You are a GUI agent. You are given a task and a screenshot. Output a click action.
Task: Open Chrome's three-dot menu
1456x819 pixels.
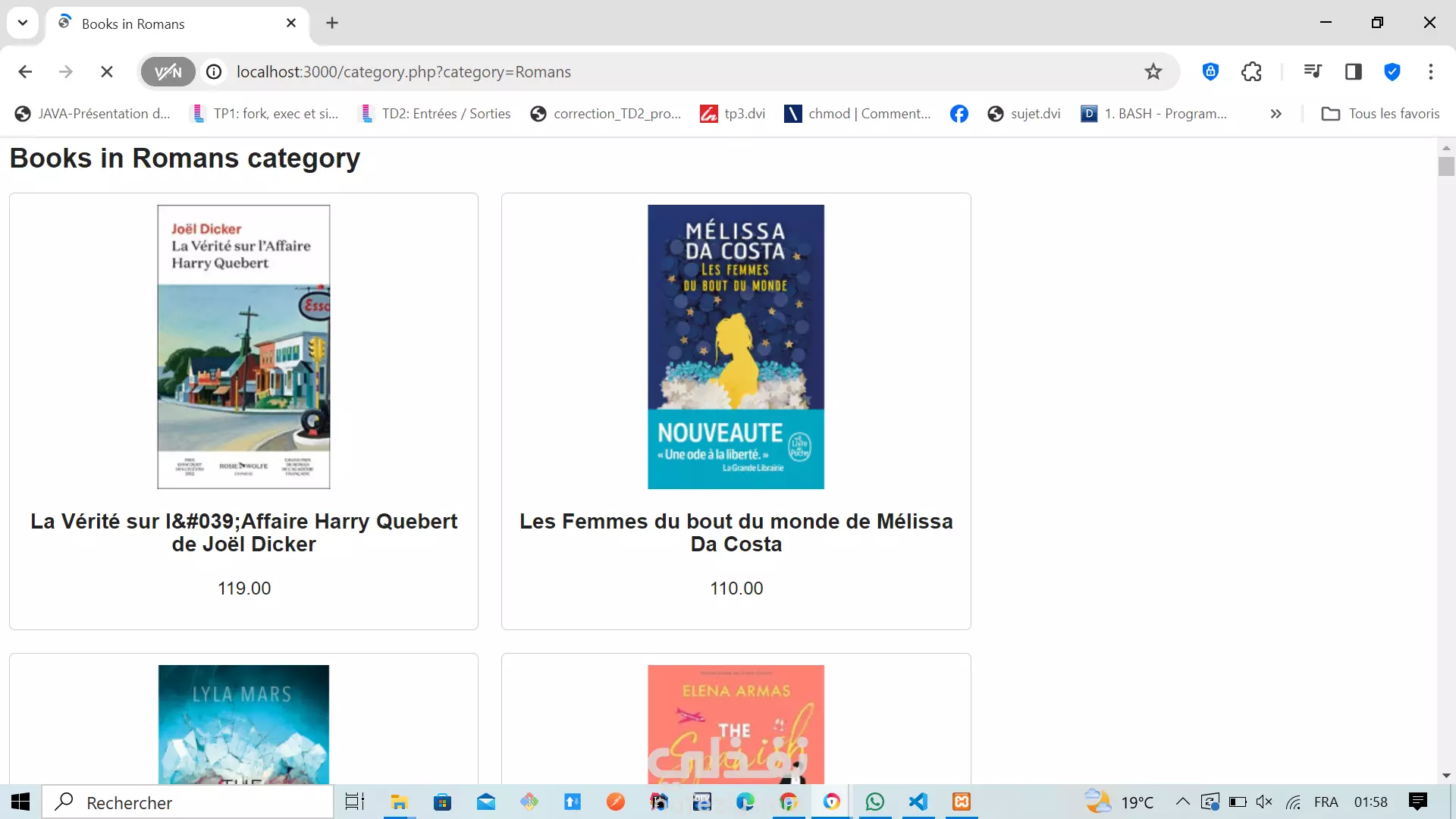(1431, 72)
